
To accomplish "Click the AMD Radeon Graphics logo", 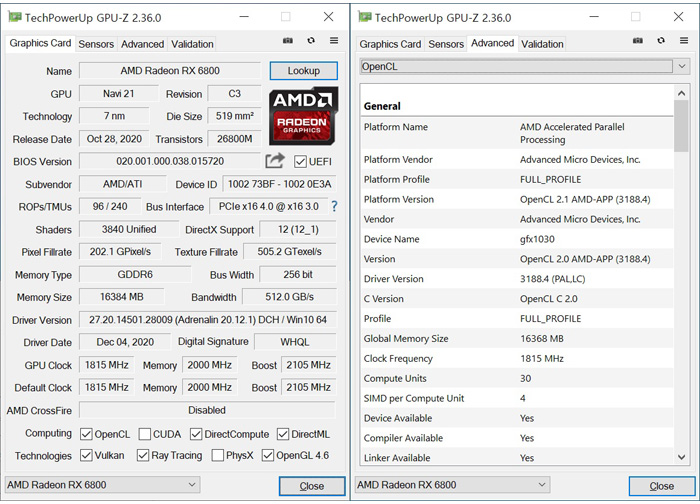I will click(304, 117).
